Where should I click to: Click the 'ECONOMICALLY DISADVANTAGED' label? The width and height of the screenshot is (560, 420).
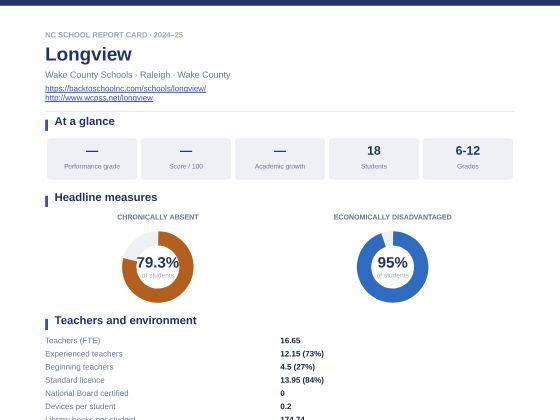(x=392, y=217)
